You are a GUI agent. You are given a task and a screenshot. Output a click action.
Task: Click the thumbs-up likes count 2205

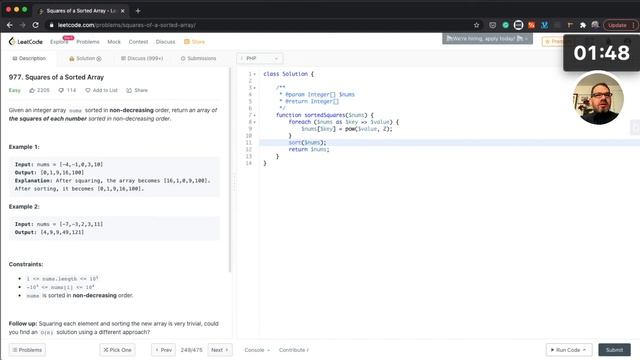[x=40, y=90]
